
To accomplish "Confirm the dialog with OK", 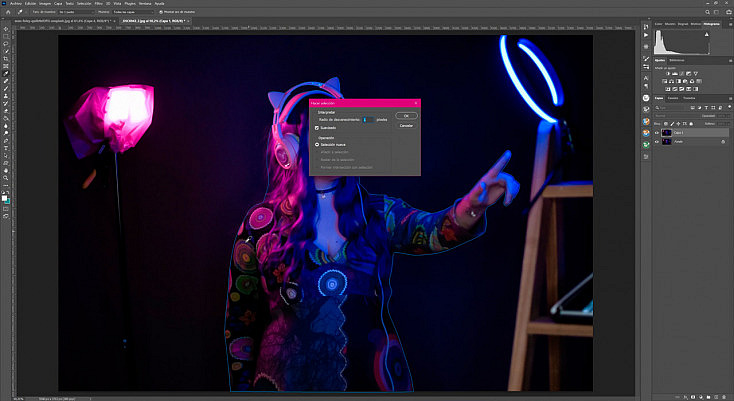I will (406, 116).
